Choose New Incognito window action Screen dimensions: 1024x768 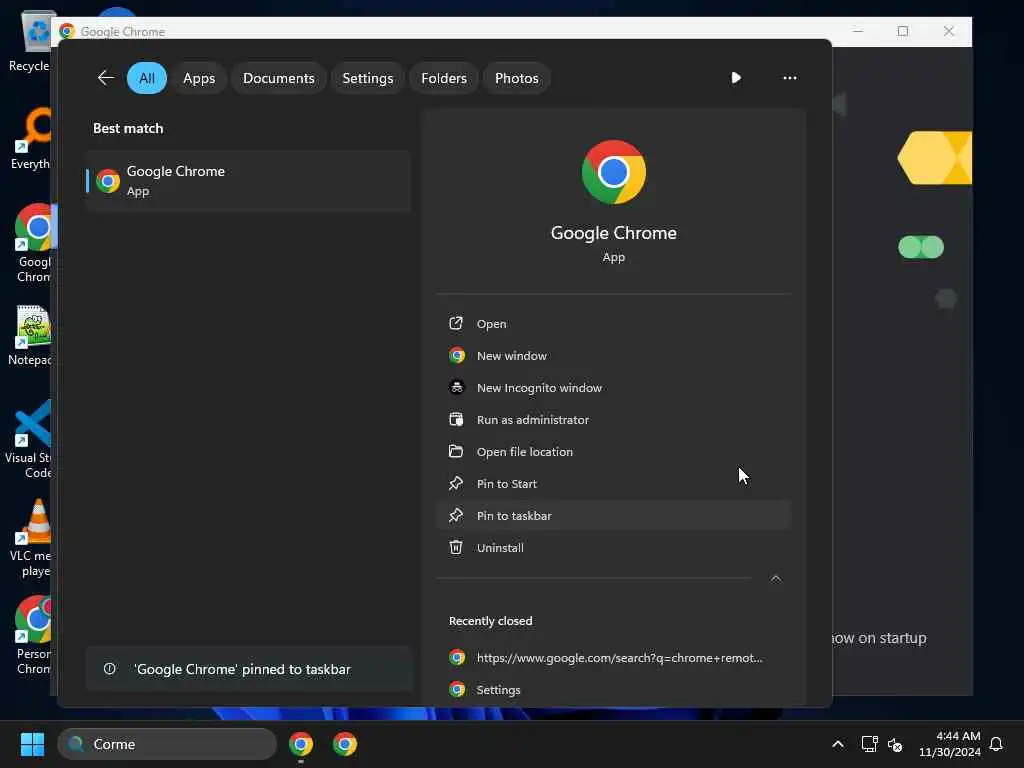[x=613, y=388]
